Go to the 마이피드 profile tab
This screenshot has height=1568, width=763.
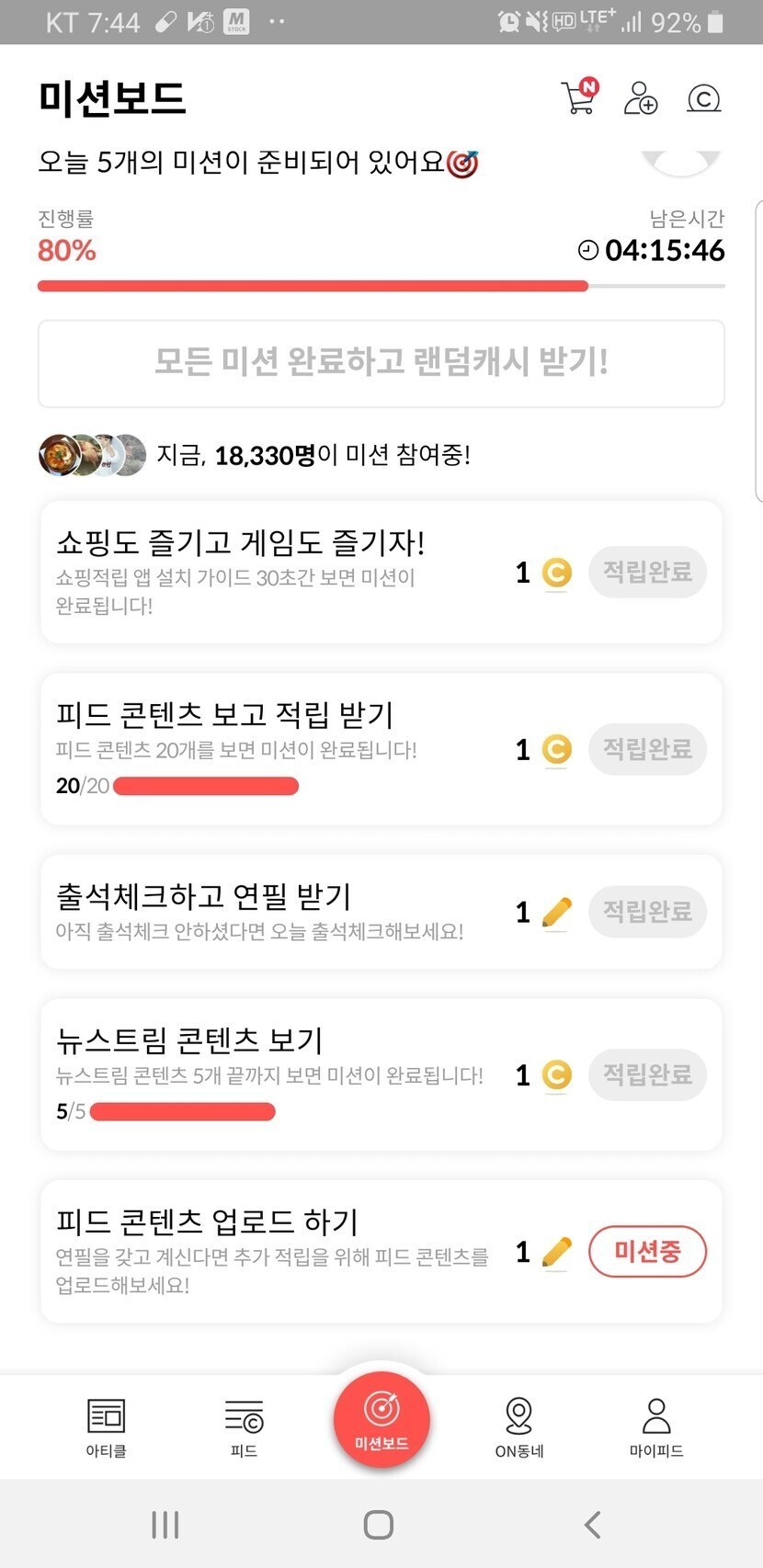click(x=656, y=1426)
